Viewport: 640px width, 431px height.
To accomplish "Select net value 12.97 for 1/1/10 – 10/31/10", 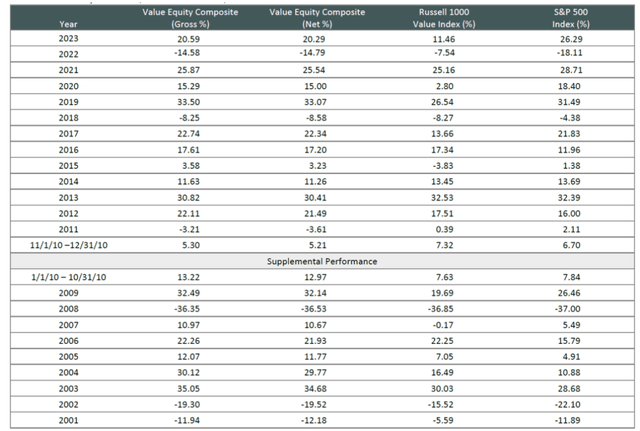I will click(315, 277).
